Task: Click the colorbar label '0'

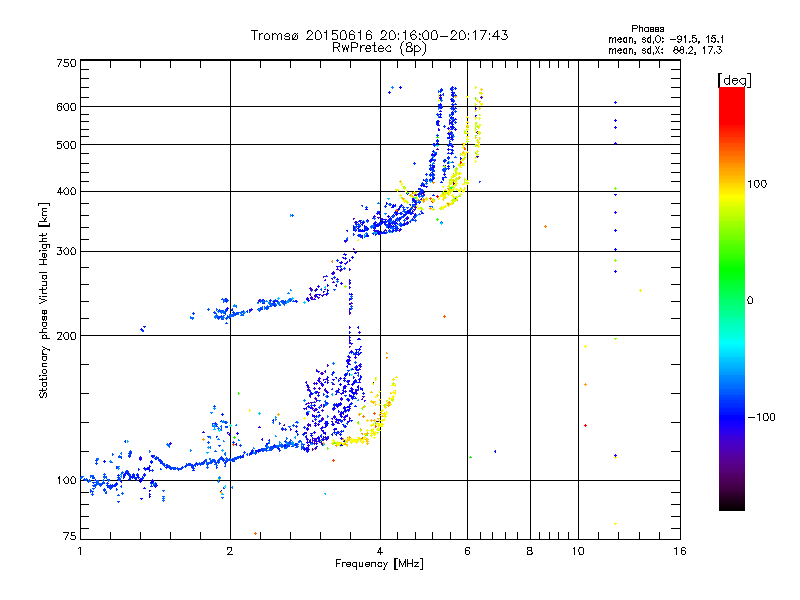Action: click(x=750, y=301)
